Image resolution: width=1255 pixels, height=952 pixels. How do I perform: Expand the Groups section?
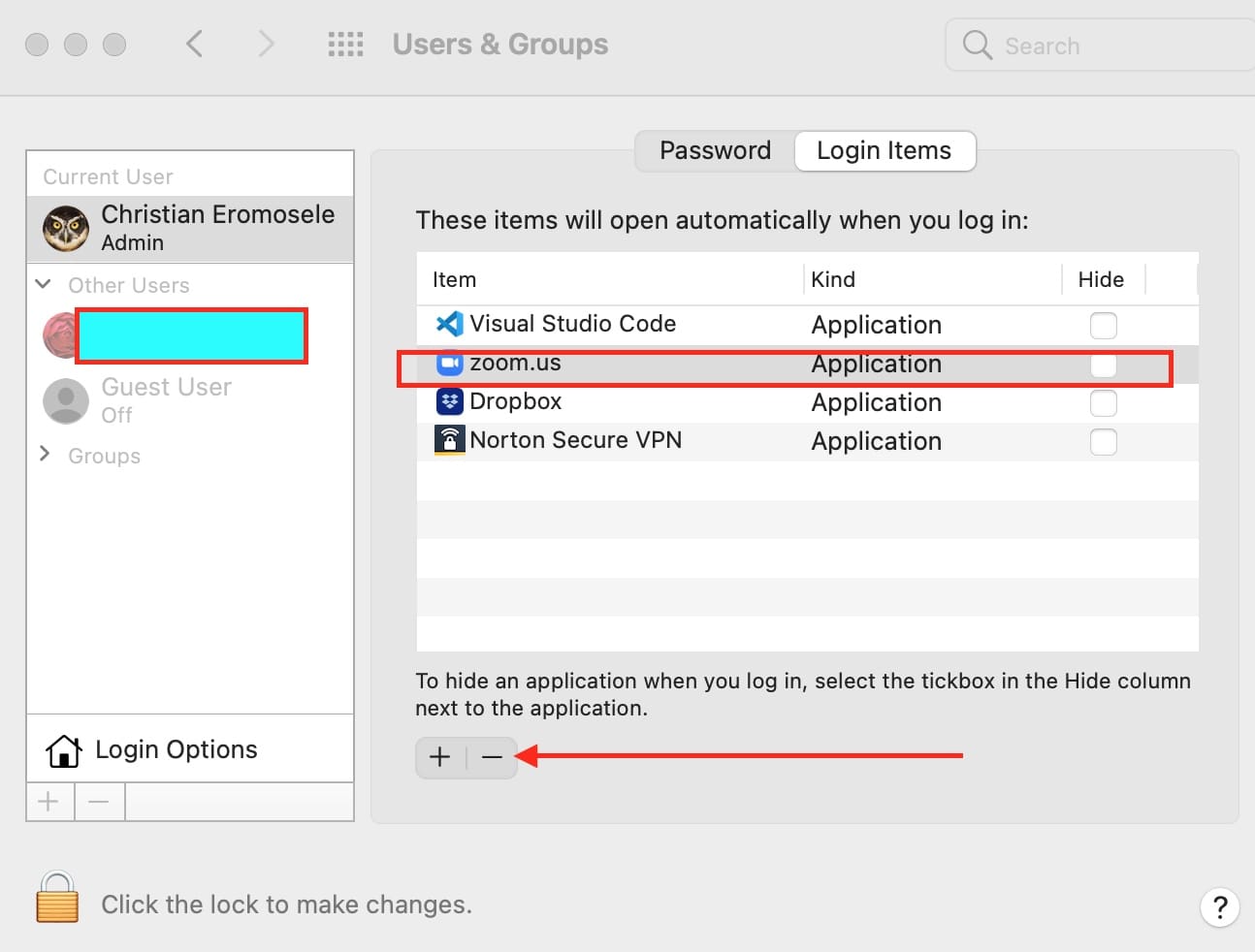coord(44,454)
